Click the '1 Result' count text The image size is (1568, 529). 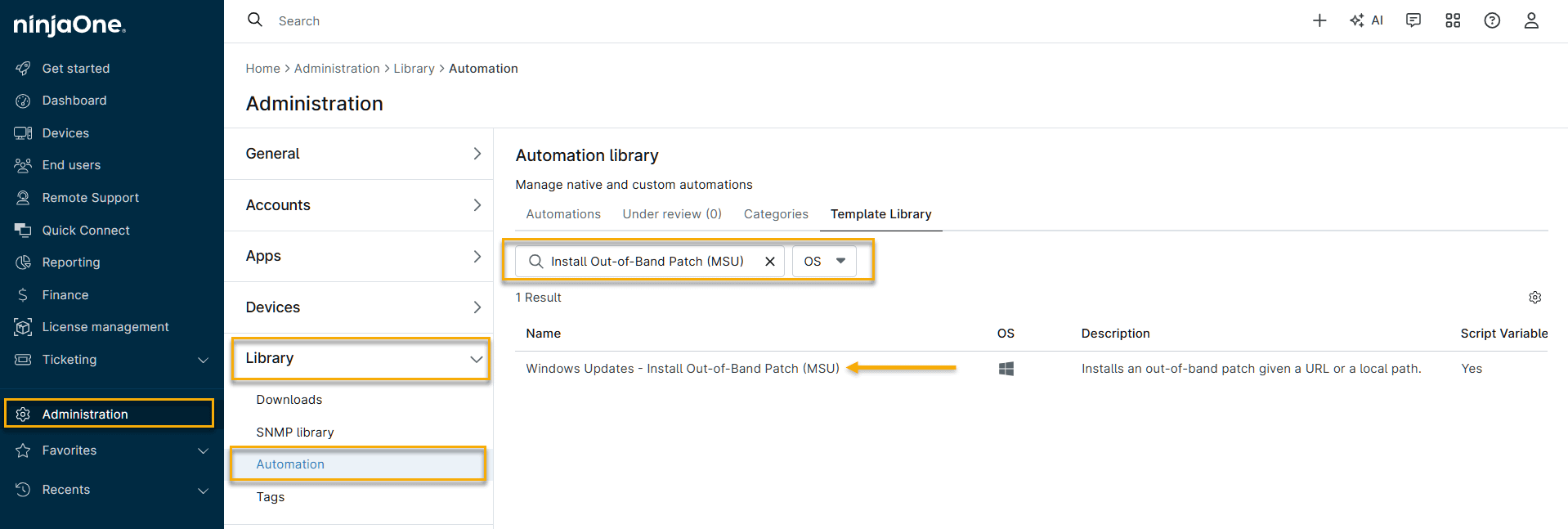(538, 298)
